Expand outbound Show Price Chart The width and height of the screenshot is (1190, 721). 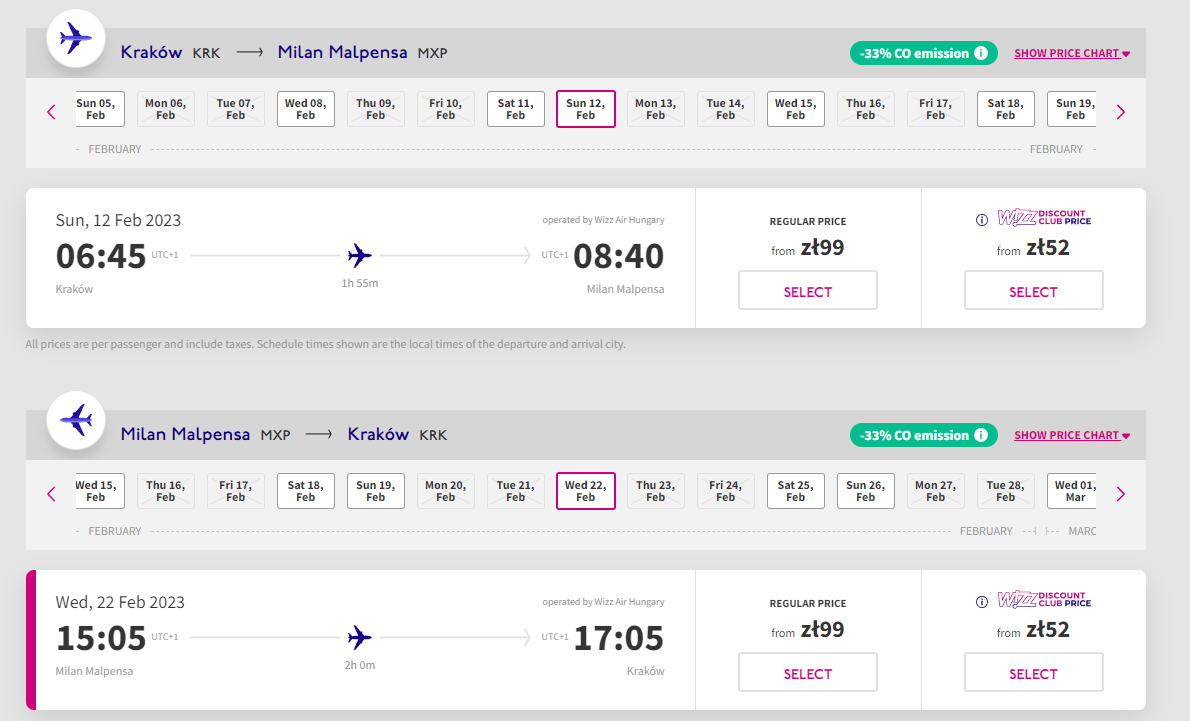tap(1072, 53)
